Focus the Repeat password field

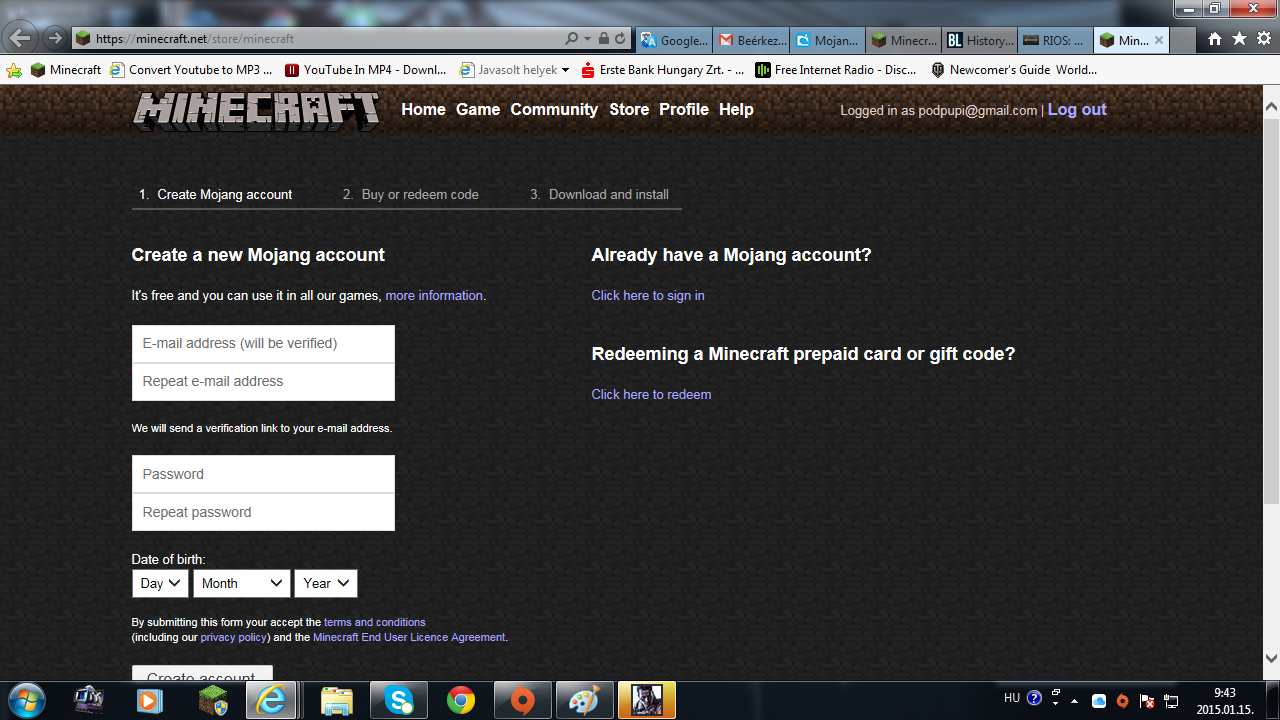263,512
